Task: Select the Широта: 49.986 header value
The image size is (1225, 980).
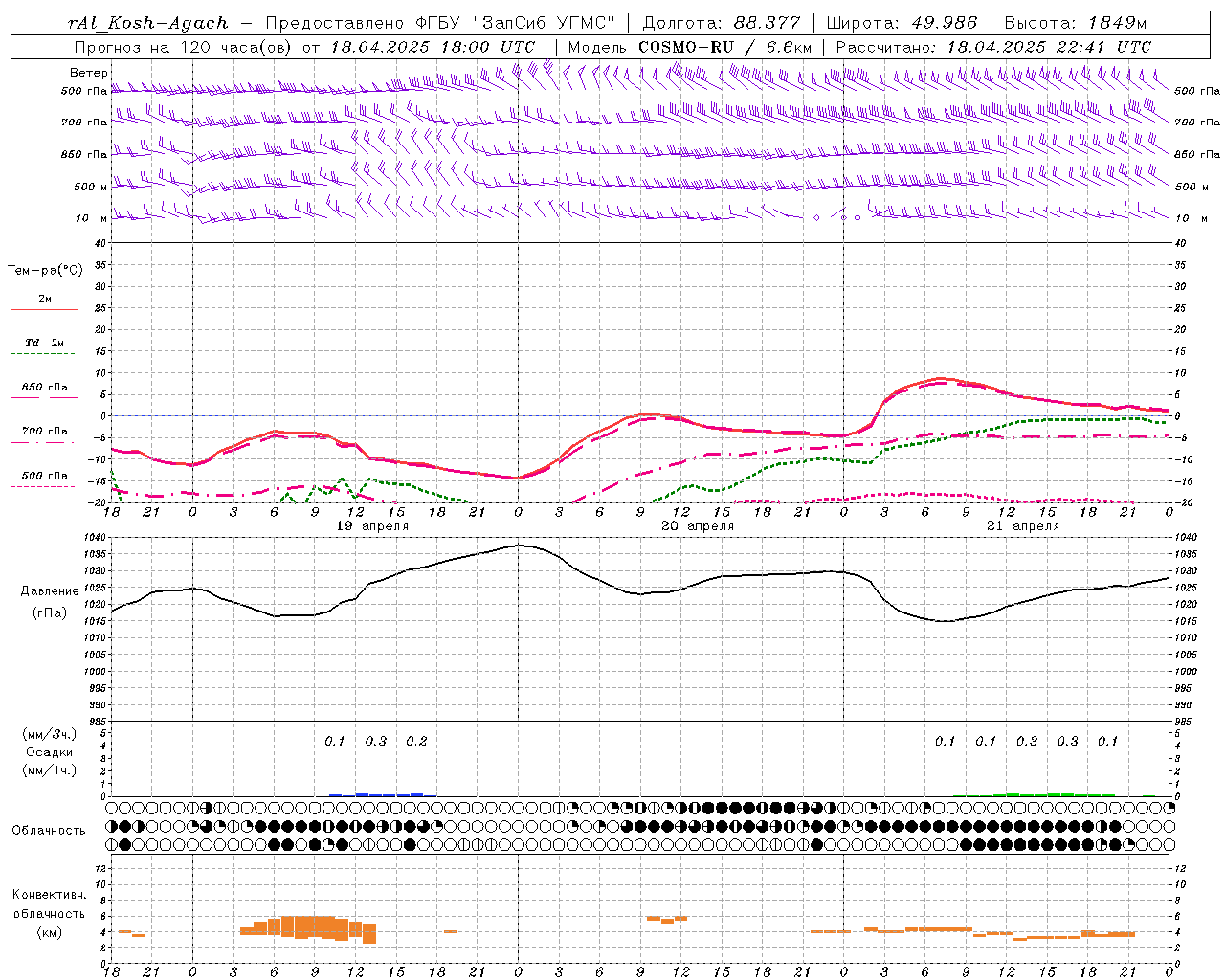Action: 902,23
